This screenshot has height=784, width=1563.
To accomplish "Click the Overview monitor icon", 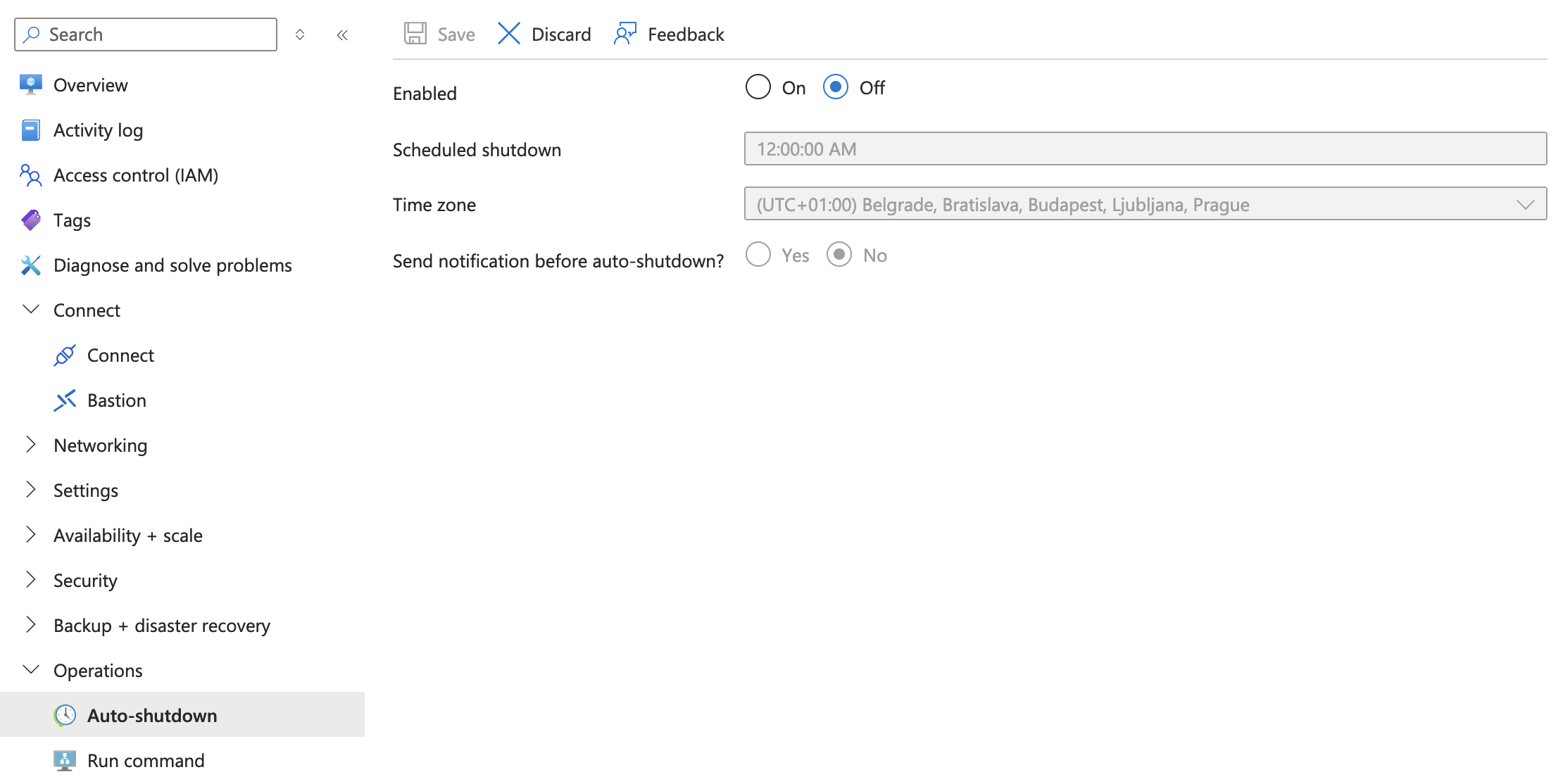I will 30,84.
